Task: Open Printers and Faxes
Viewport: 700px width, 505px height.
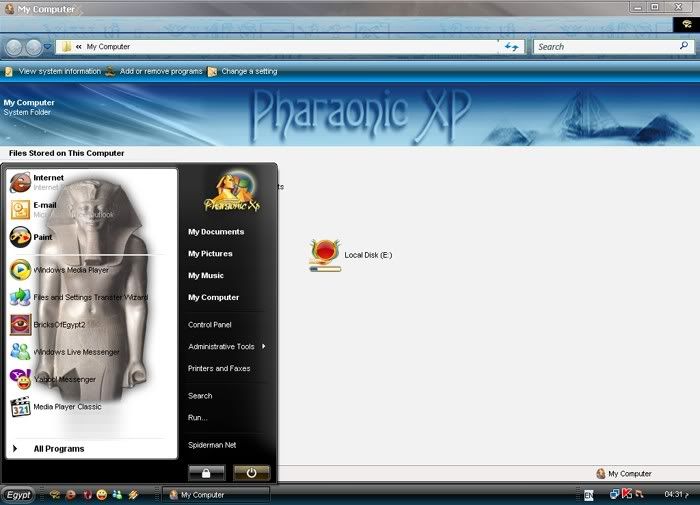Action: click(219, 368)
